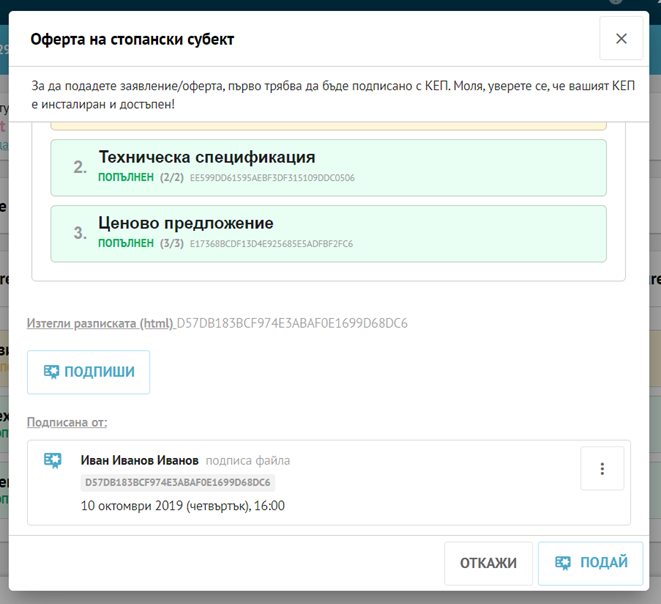The image size is (661, 604).
Task: Click the hash code E17368BCDF13D4E925685E5ADFBF2FC6
Action: coord(271,244)
